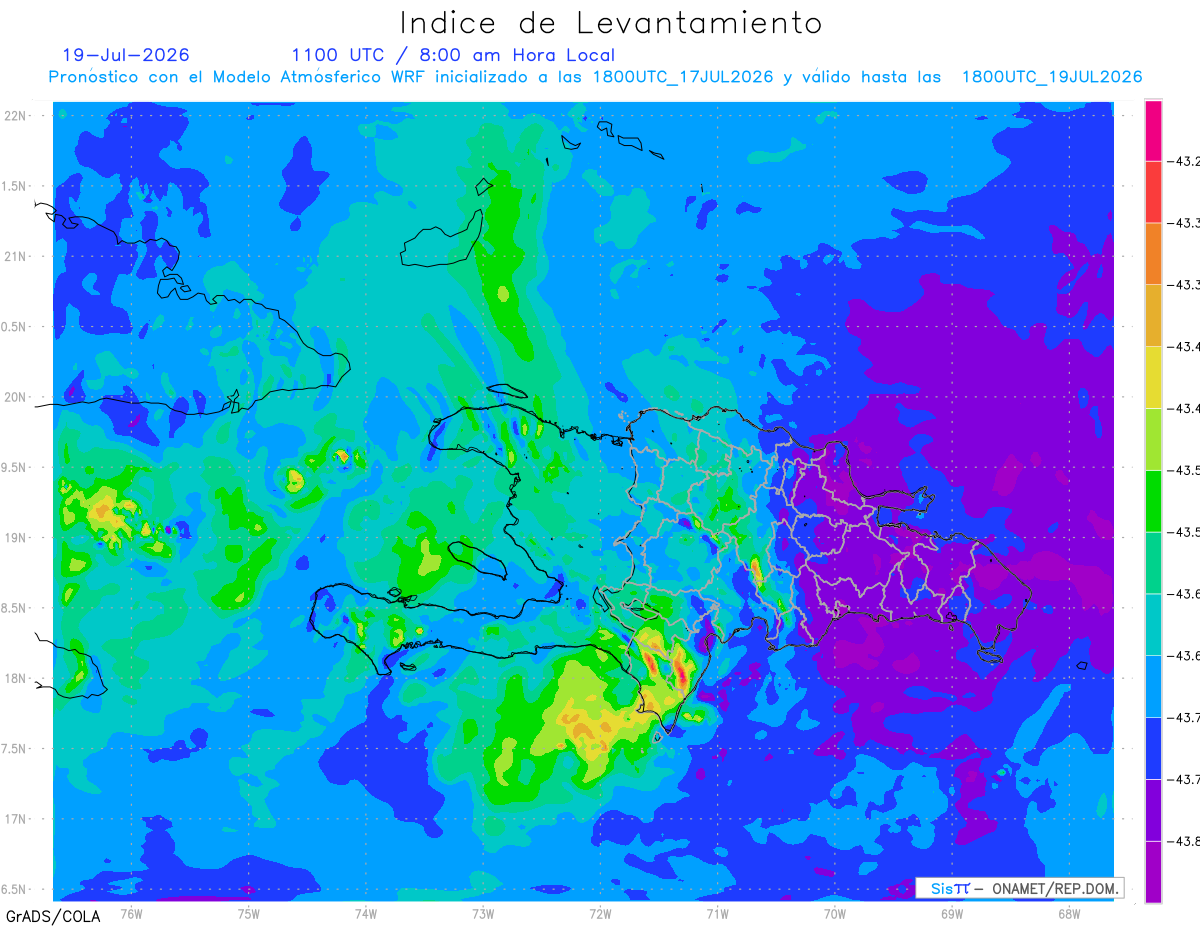Click the "19N" latitude label
This screenshot has height=927, width=1200.
[16, 538]
